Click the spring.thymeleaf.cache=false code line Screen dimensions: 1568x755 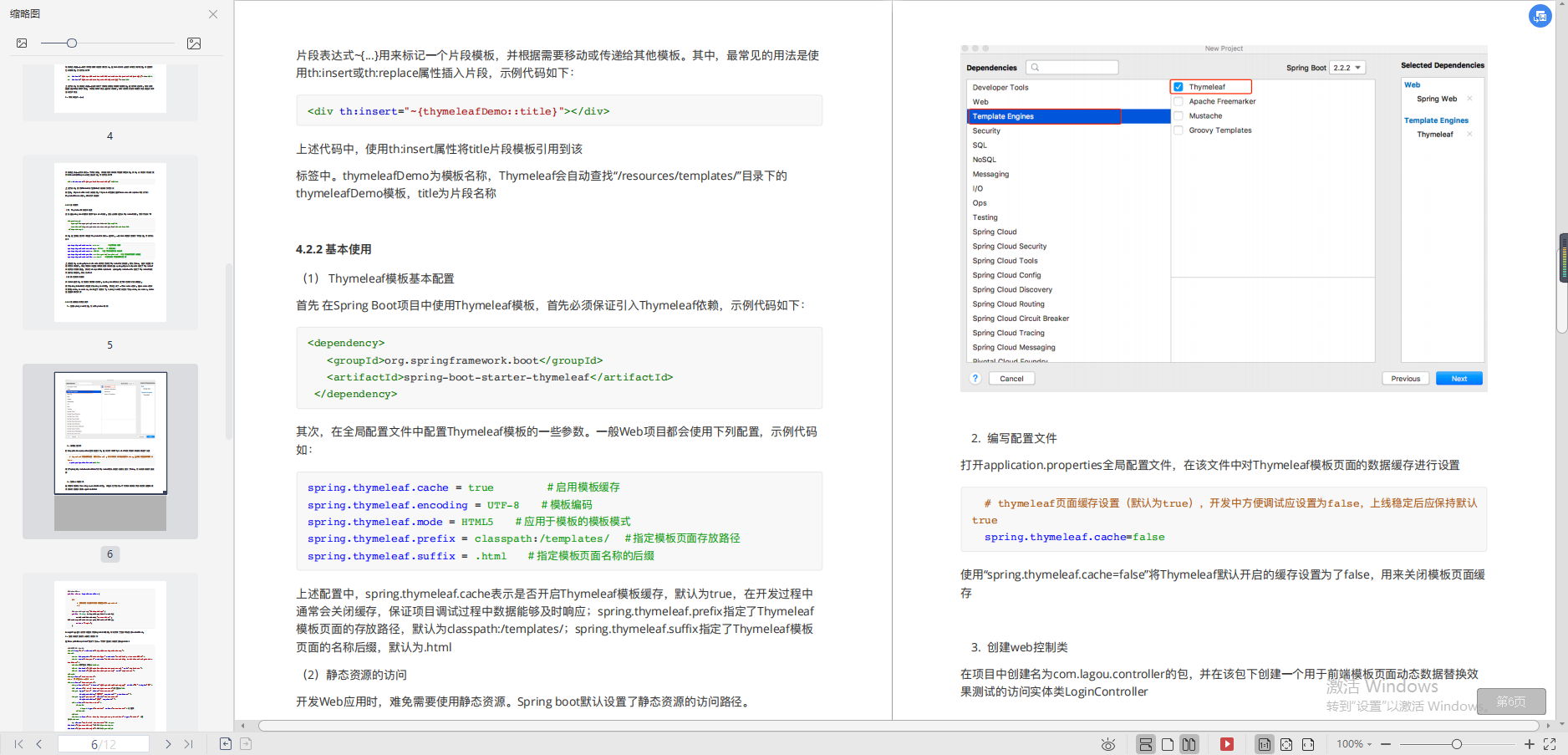tap(1074, 537)
